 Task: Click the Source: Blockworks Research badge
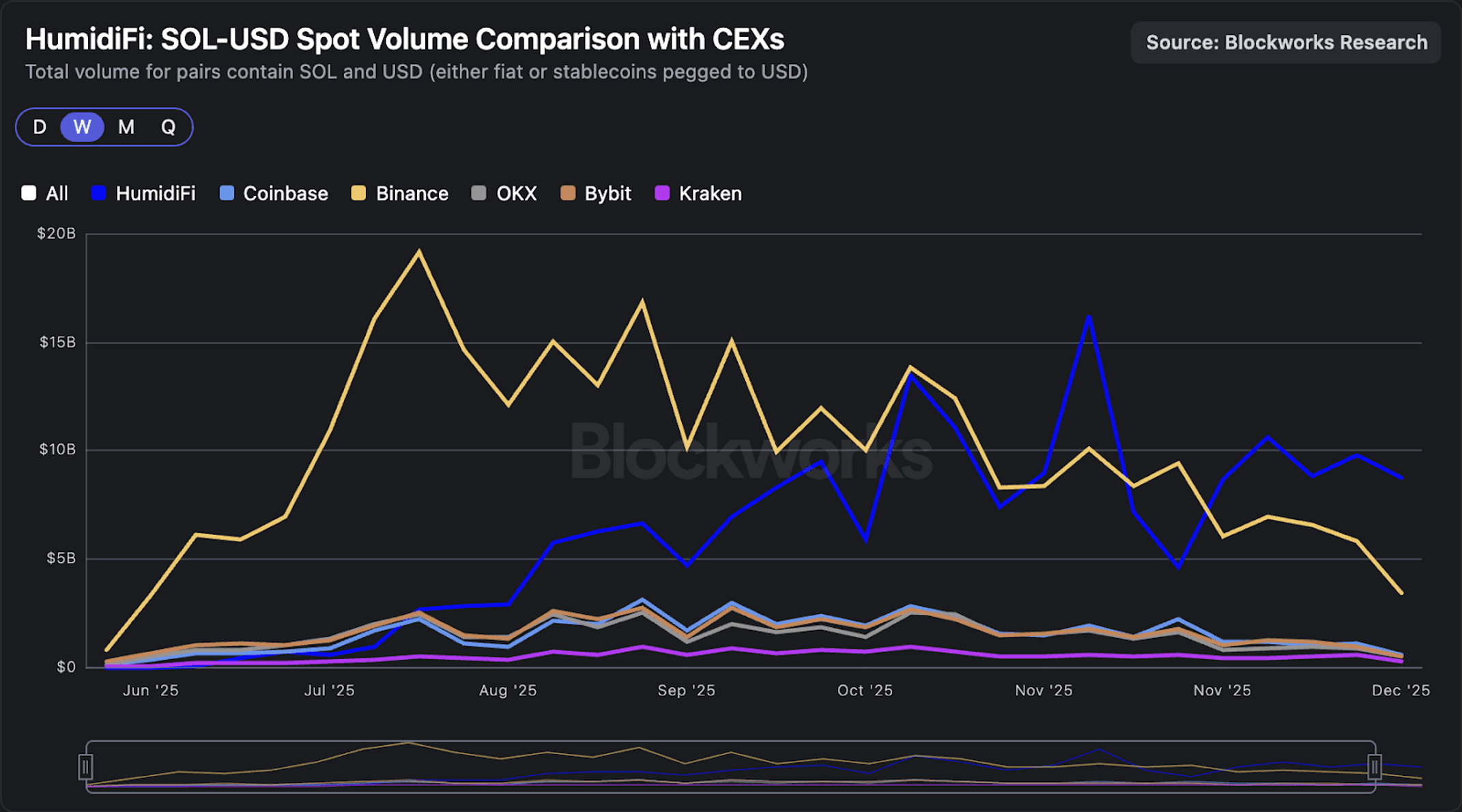(x=1286, y=42)
